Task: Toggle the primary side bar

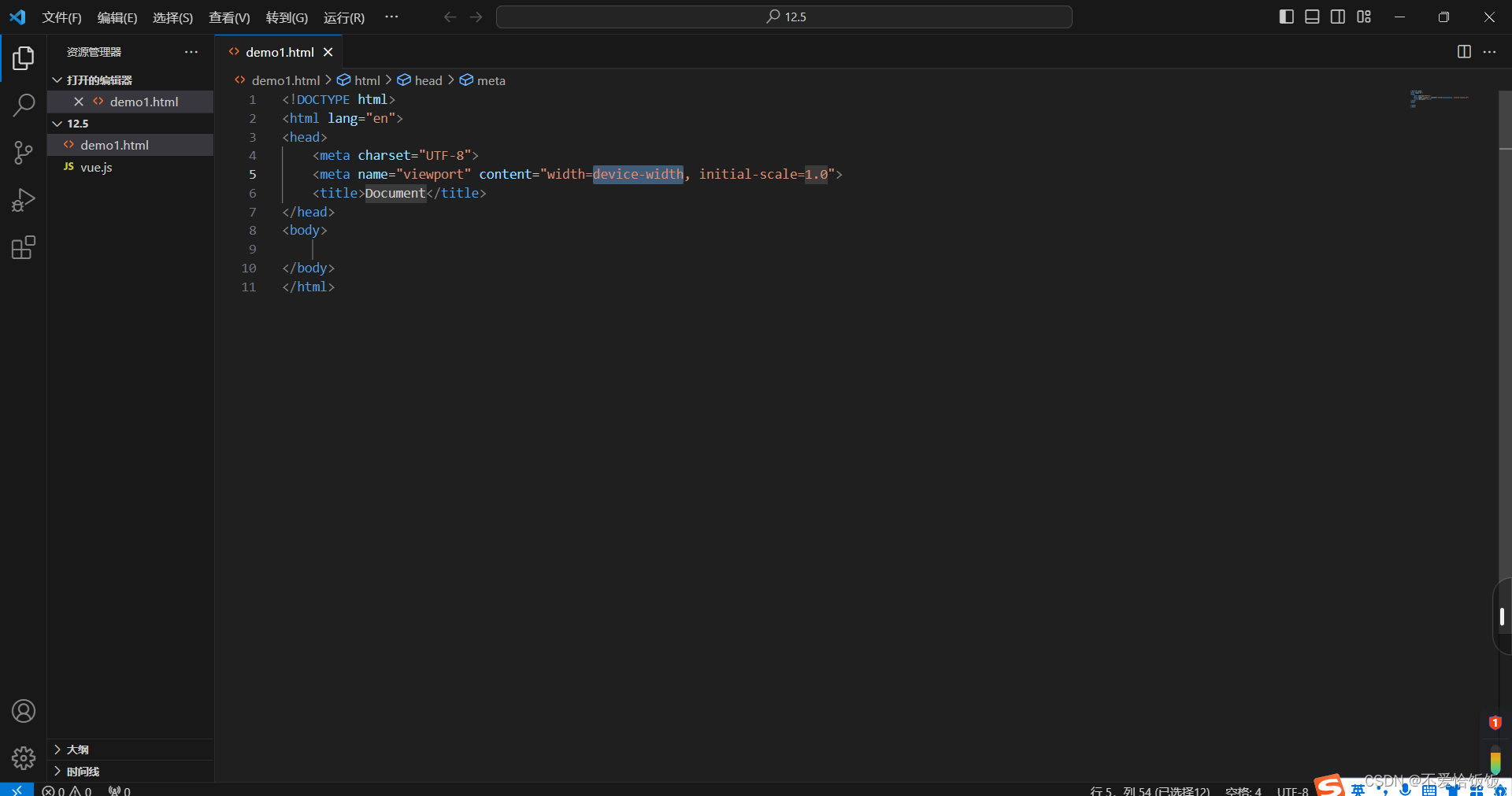Action: pos(1287,17)
